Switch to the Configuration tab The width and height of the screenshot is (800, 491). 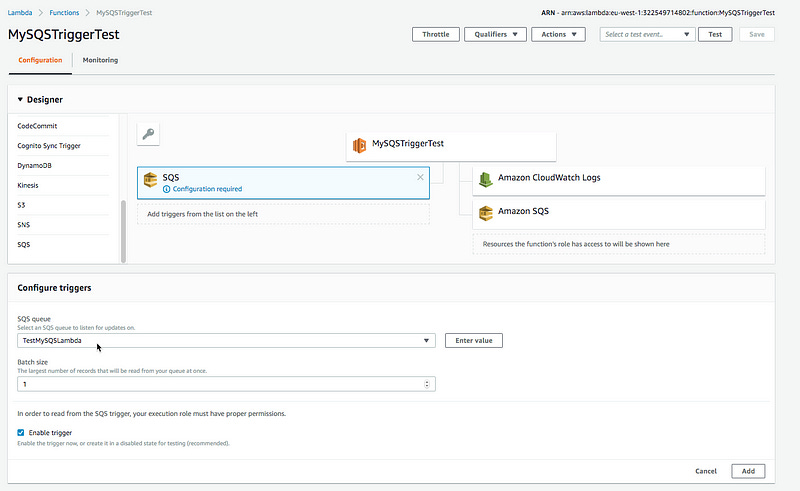(40, 60)
